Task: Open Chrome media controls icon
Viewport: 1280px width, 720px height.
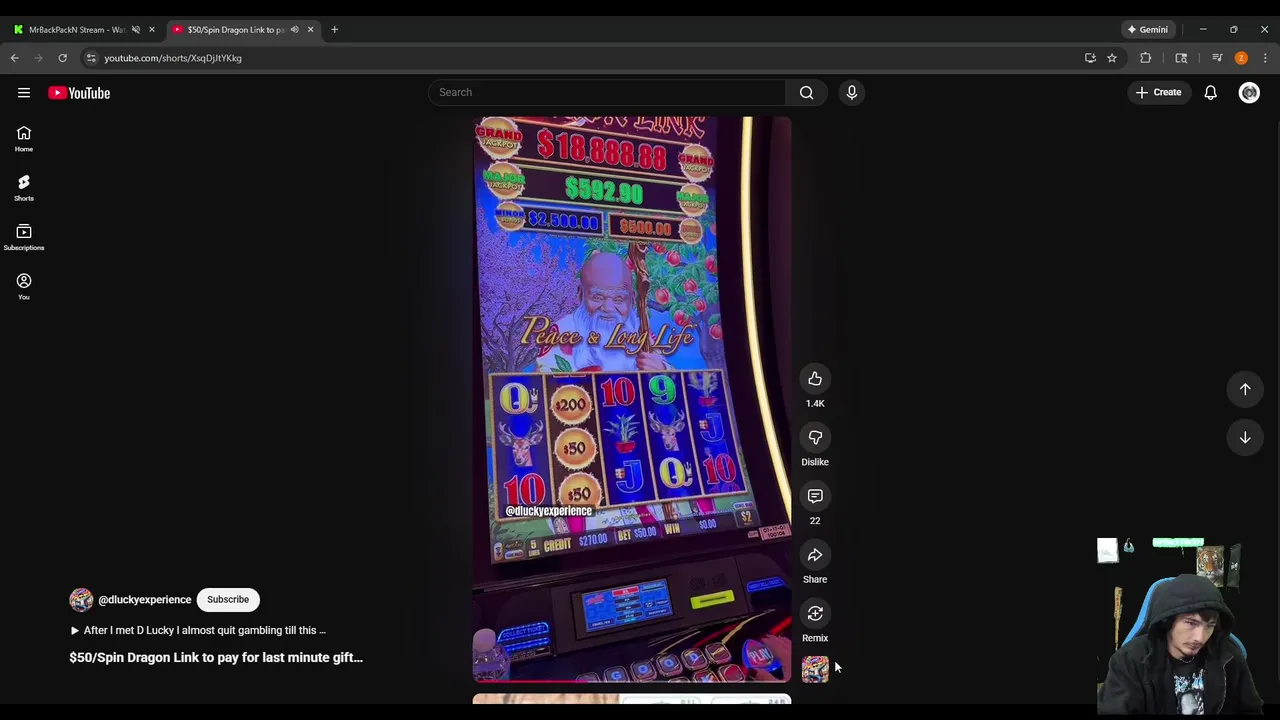Action: point(1217,58)
